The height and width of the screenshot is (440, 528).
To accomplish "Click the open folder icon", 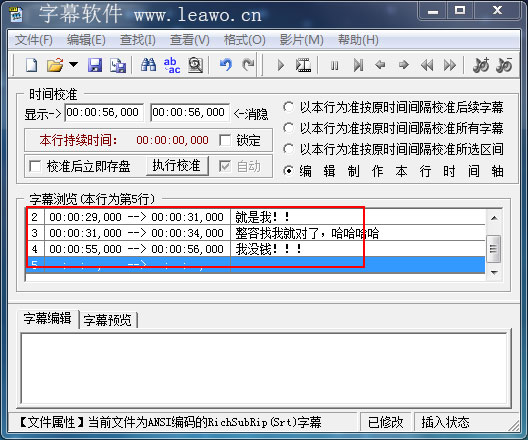I will click(55, 65).
